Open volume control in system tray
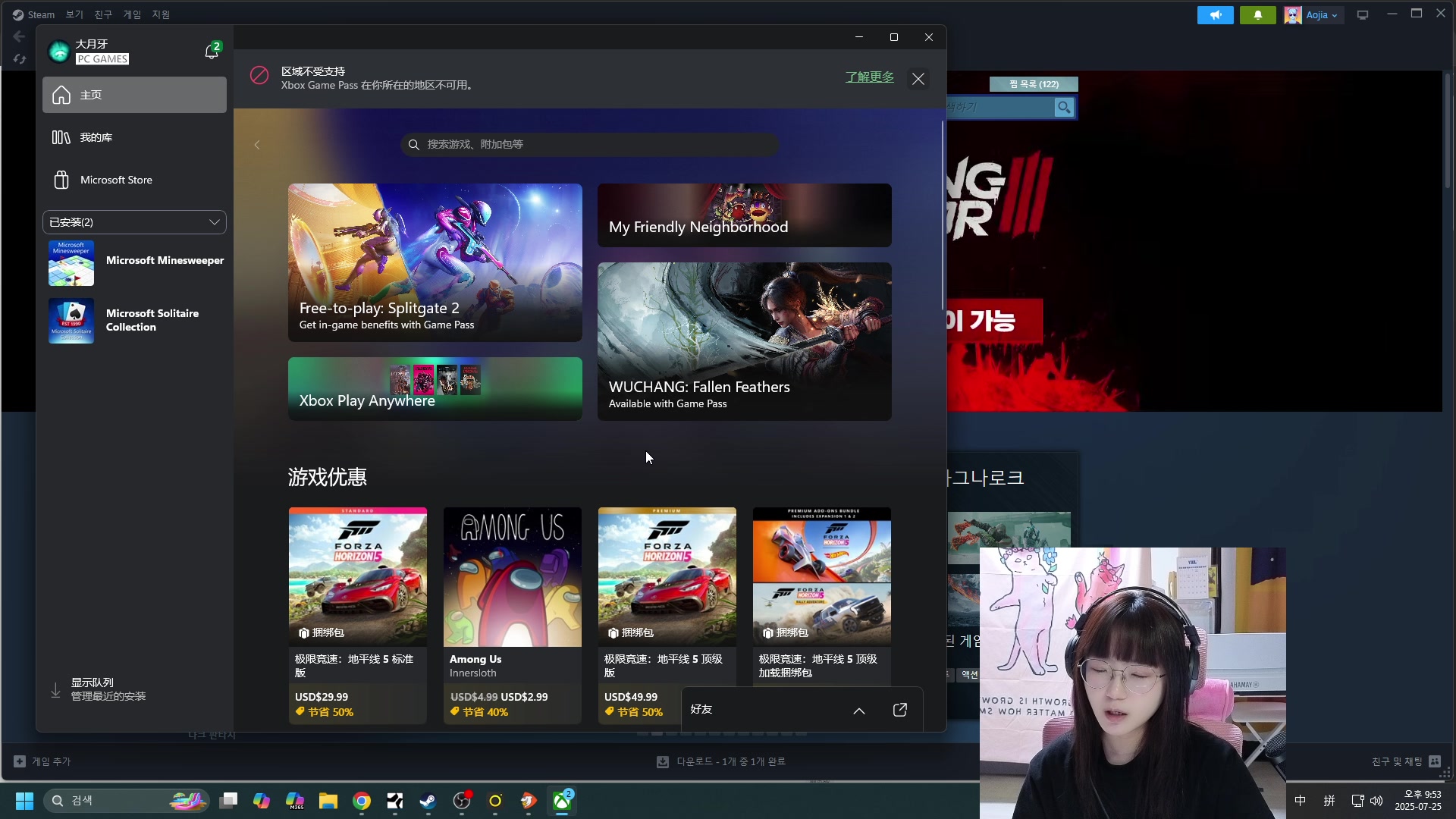The image size is (1456, 819). pos(1376,801)
